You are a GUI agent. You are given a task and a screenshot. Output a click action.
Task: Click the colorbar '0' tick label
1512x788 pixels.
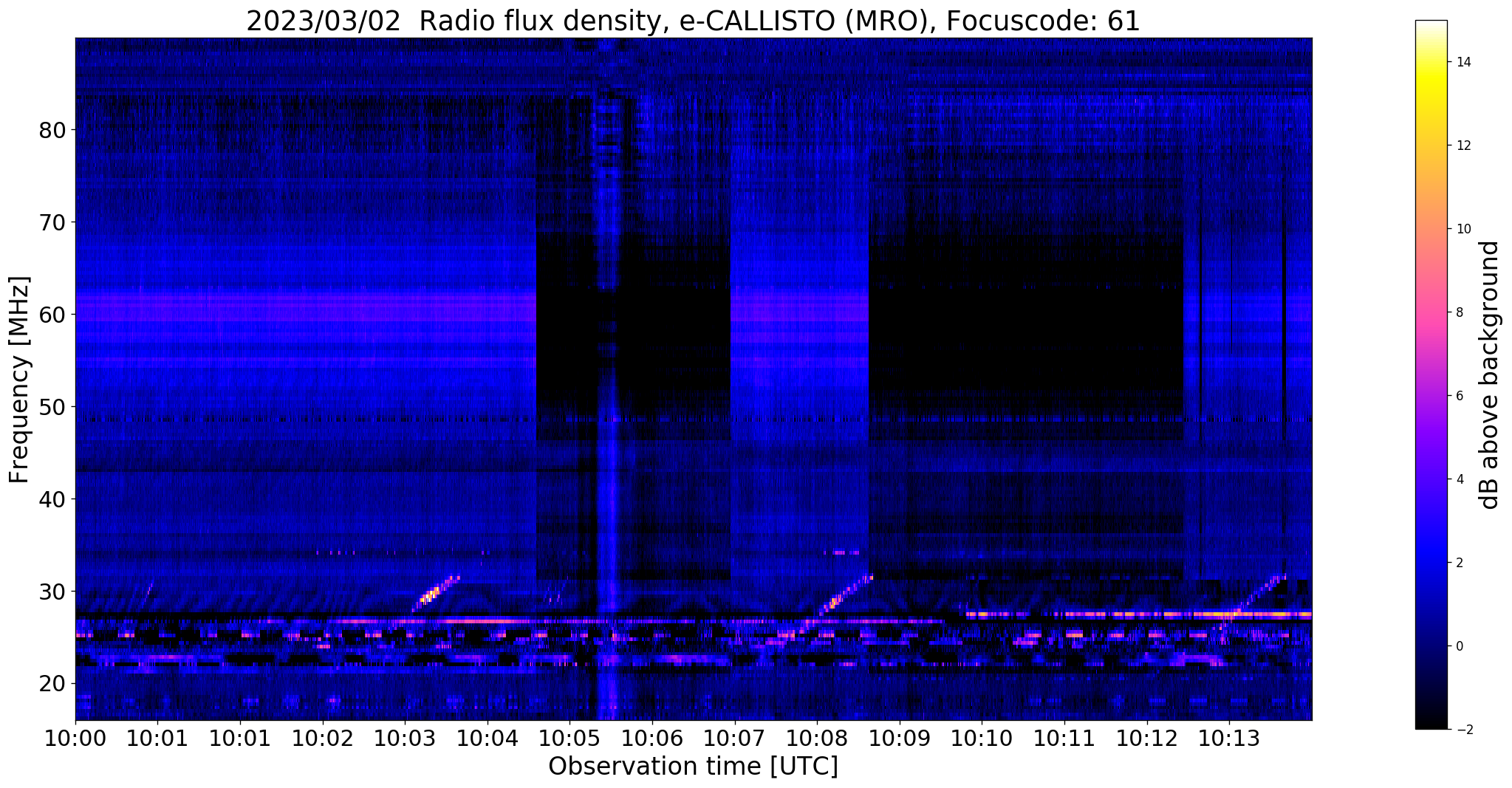[1459, 646]
